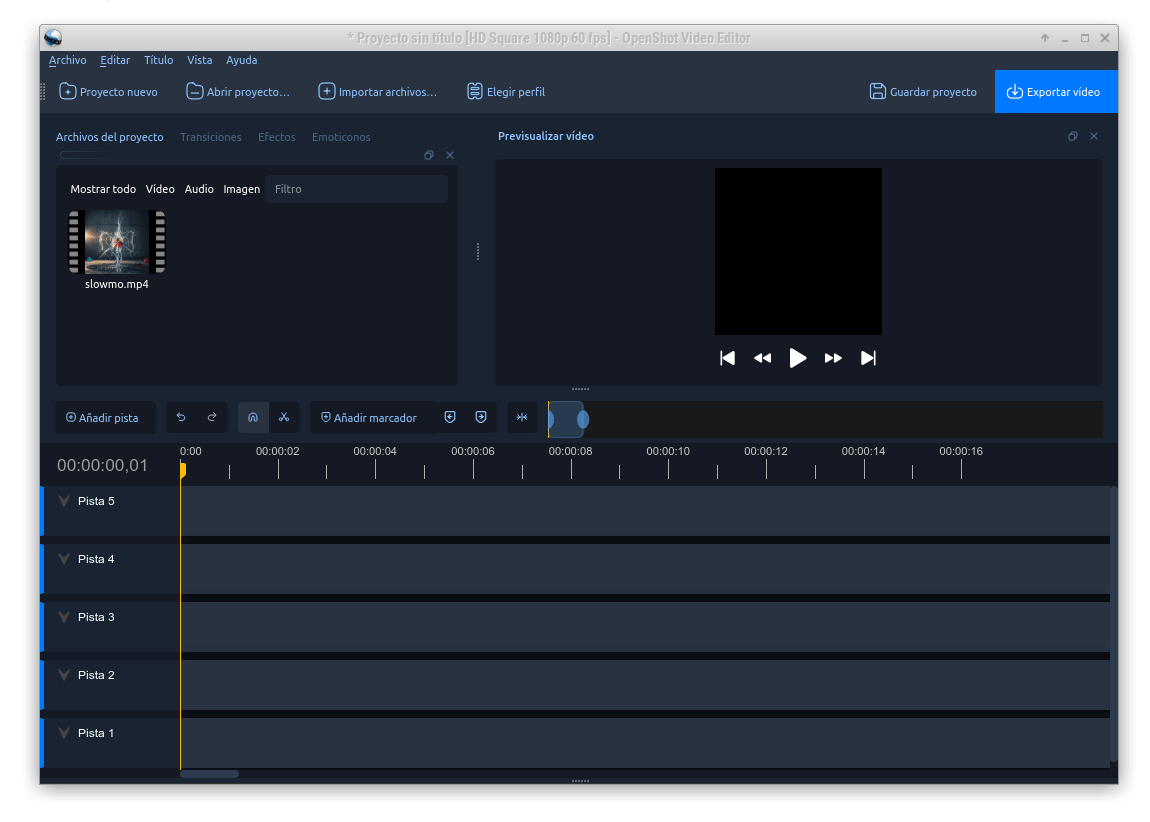Click the undo arrow icon
Viewport: 1150px width, 822px height.
coord(181,417)
